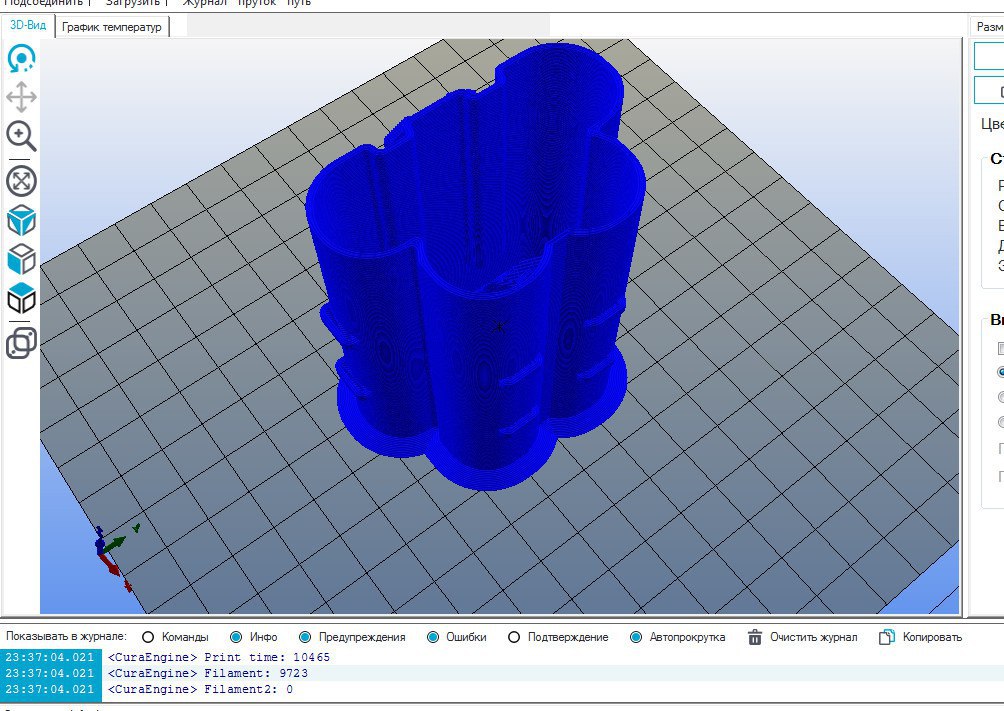Open the 3D-Вид tab
This screenshot has width=1004, height=711.
coord(28,26)
